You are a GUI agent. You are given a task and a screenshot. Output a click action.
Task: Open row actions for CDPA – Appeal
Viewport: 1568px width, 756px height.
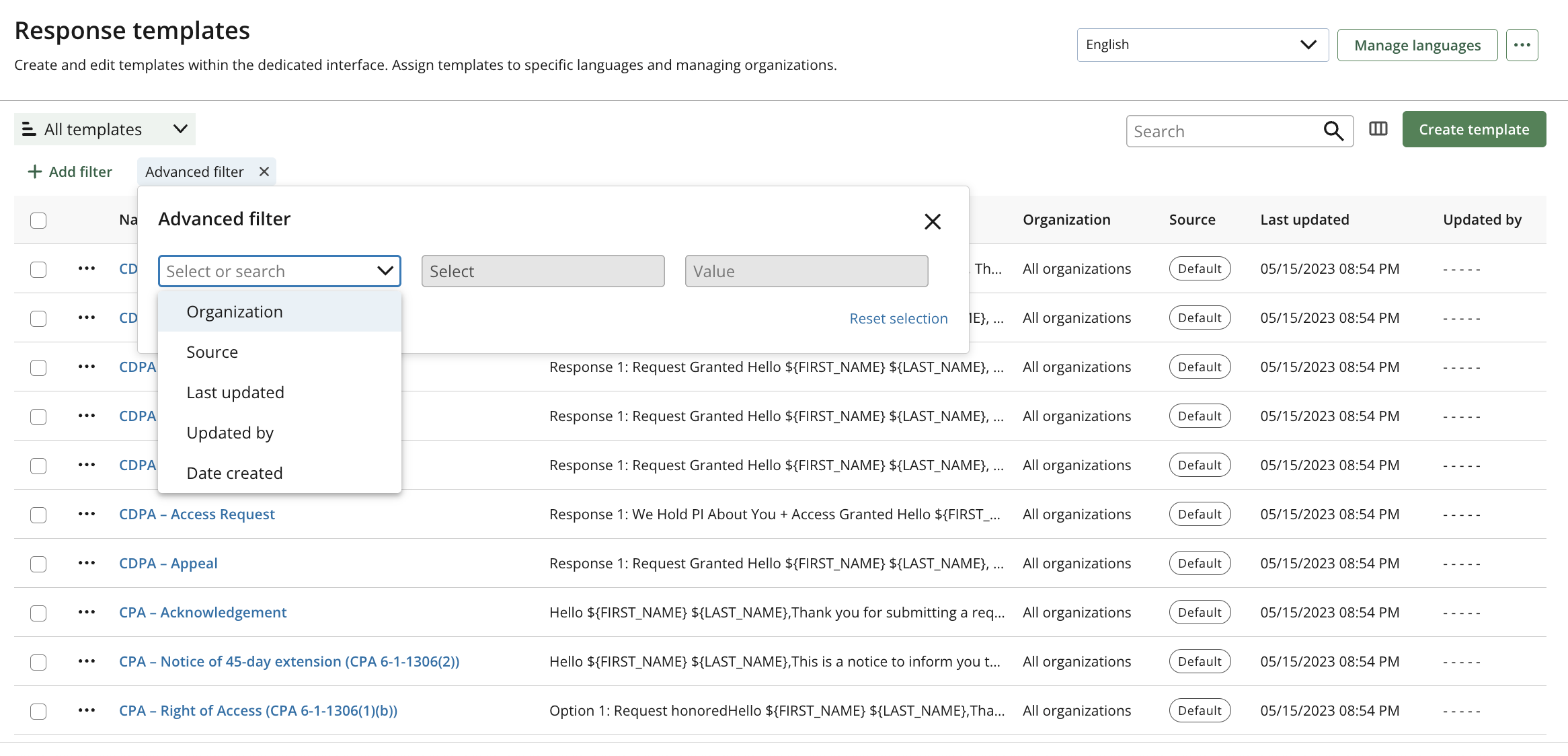[87, 563]
